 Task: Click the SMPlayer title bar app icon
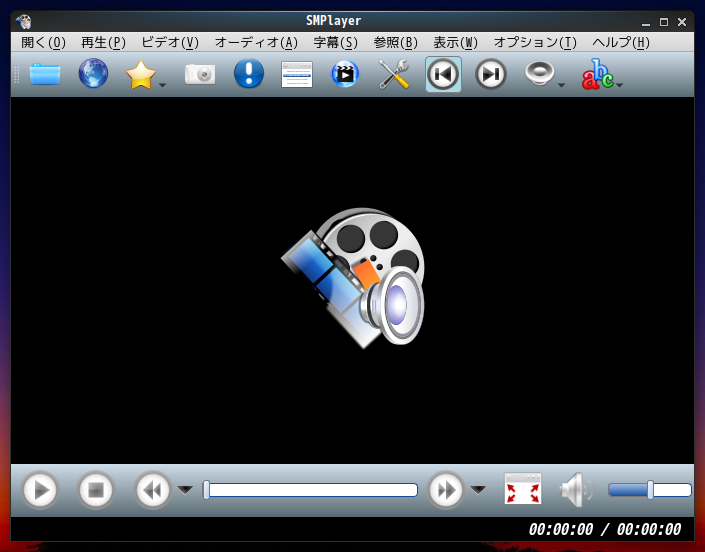click(x=23, y=21)
